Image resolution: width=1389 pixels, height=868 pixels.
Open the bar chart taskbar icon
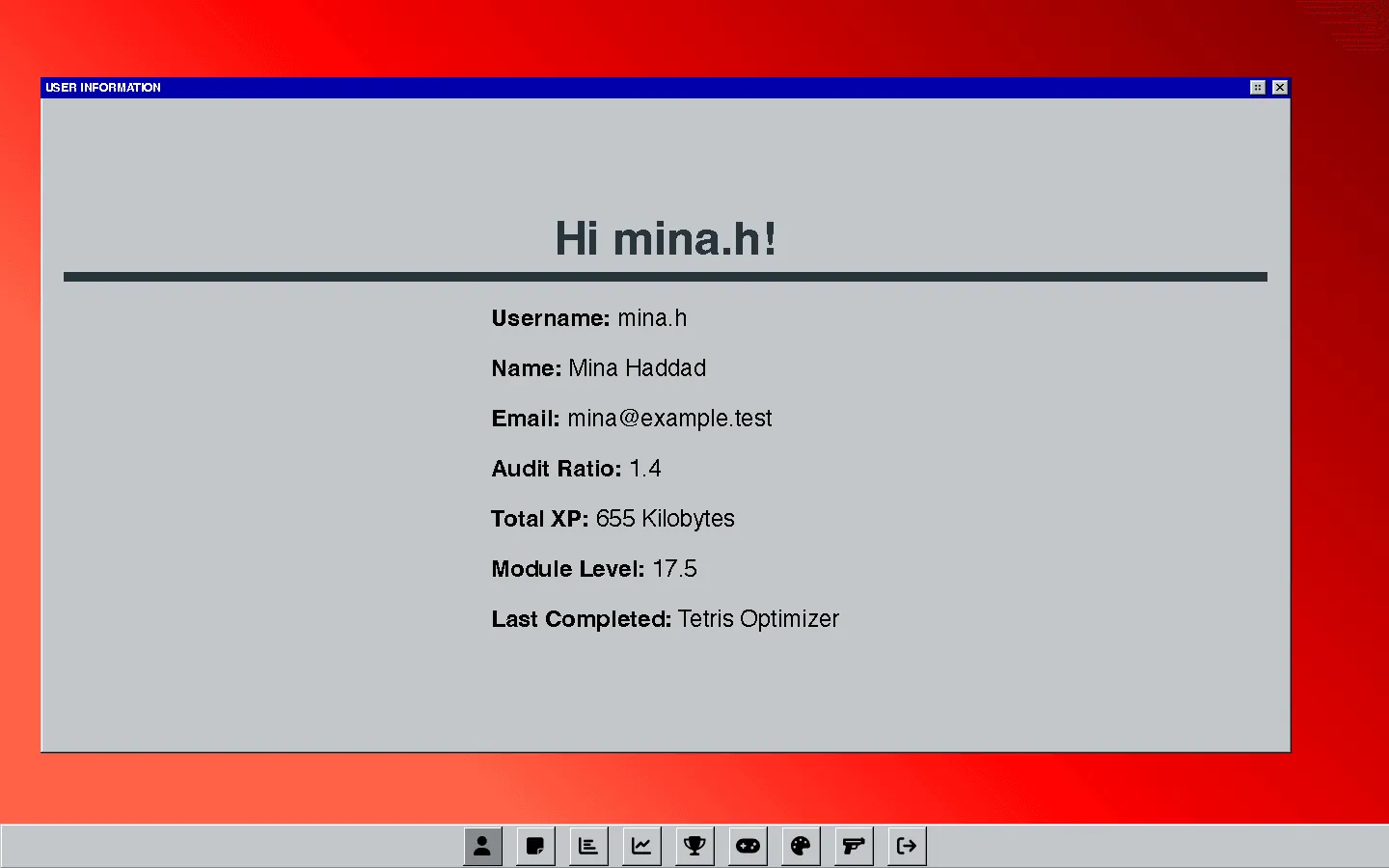[588, 846]
